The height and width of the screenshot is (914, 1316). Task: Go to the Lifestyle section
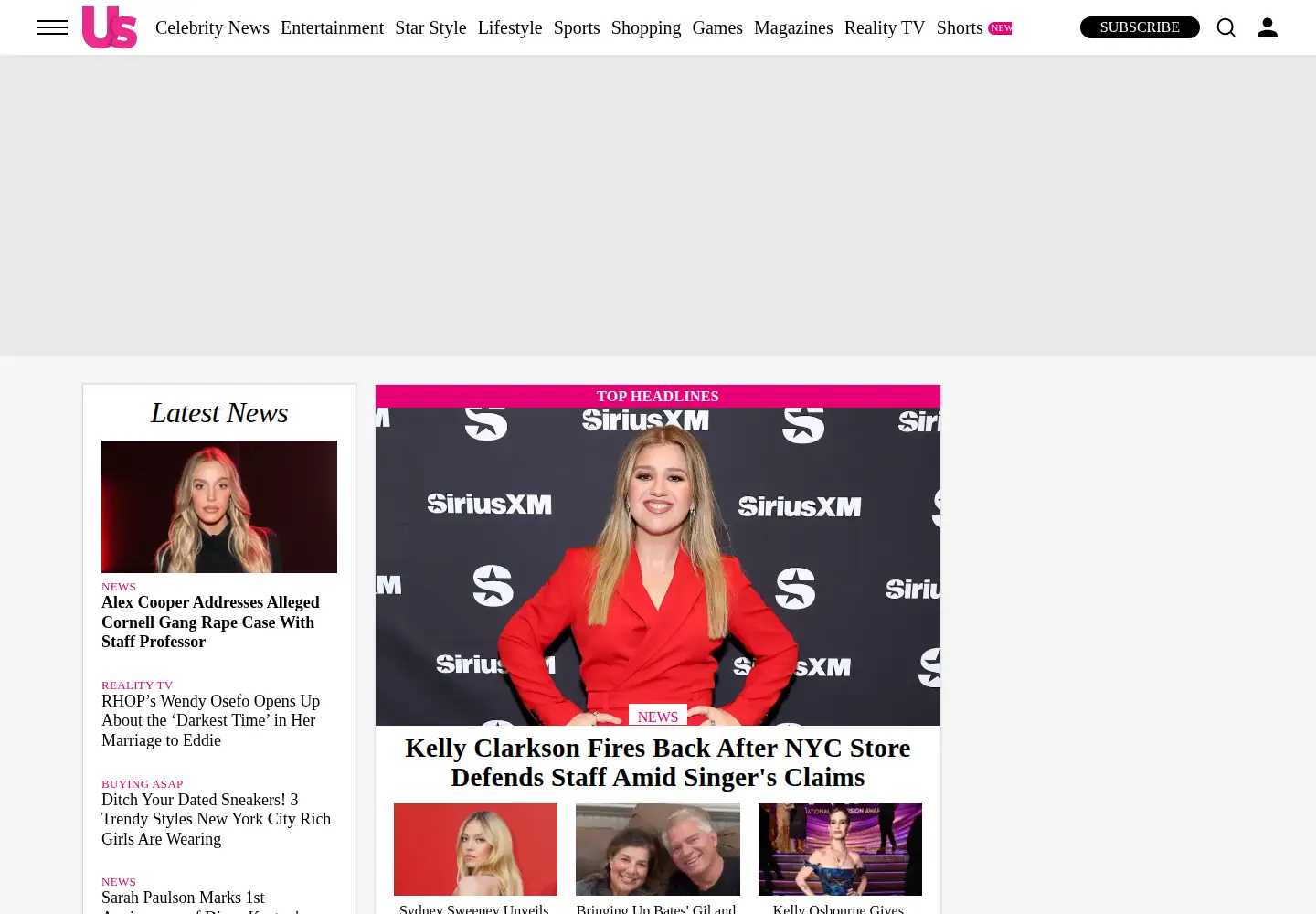click(x=510, y=27)
